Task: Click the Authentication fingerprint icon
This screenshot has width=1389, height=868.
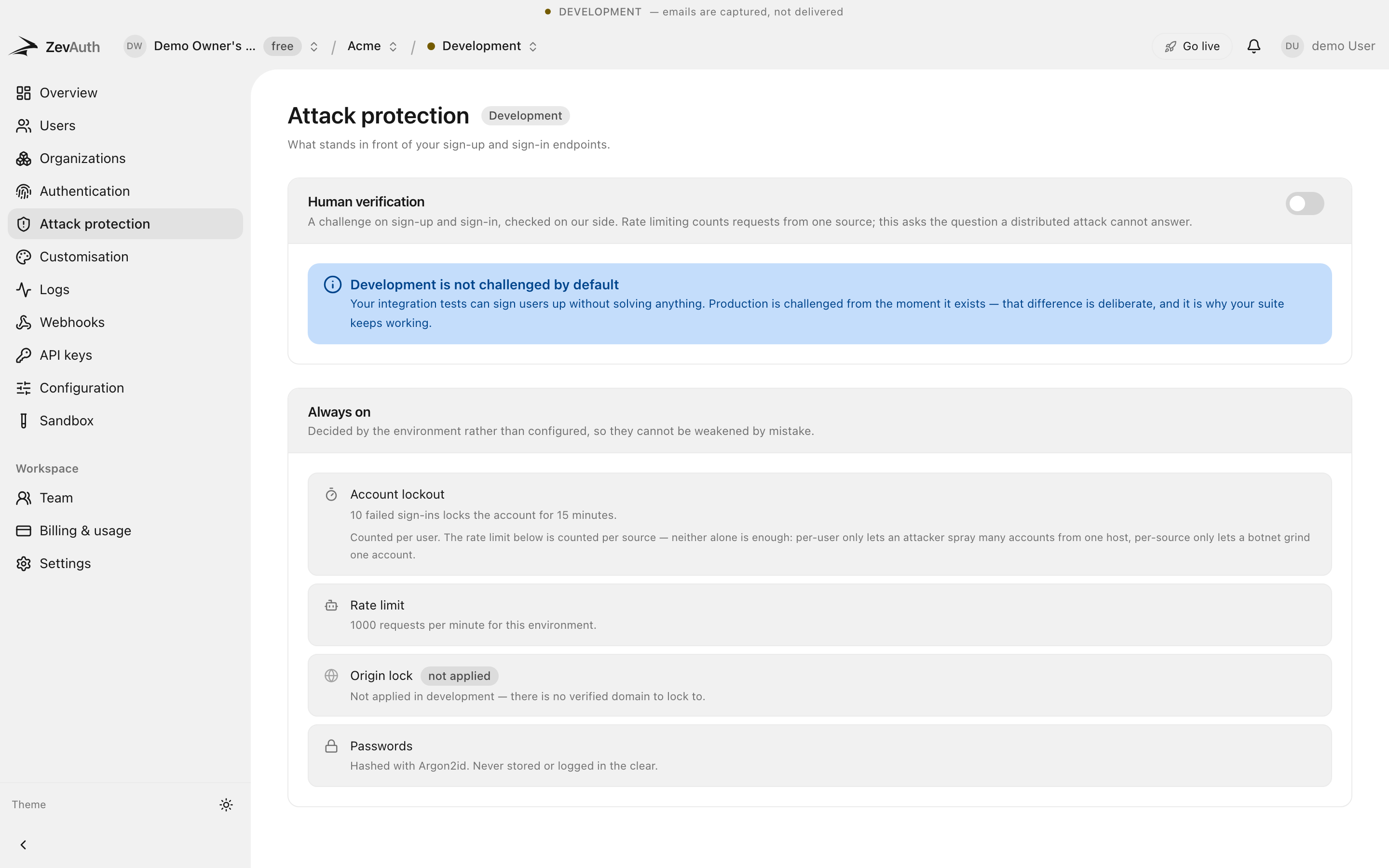Action: [24, 191]
